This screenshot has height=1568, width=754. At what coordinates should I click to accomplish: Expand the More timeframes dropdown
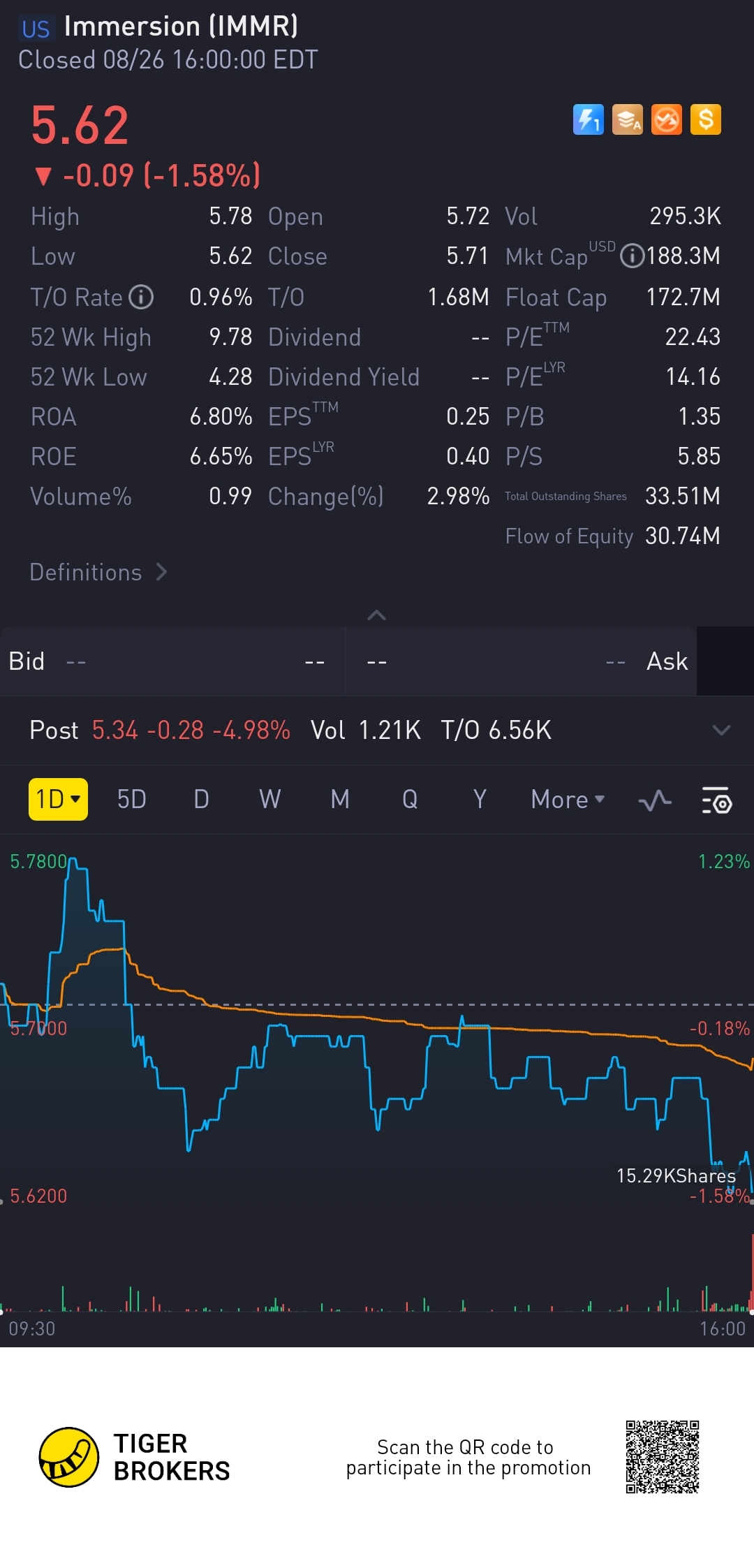tap(567, 799)
